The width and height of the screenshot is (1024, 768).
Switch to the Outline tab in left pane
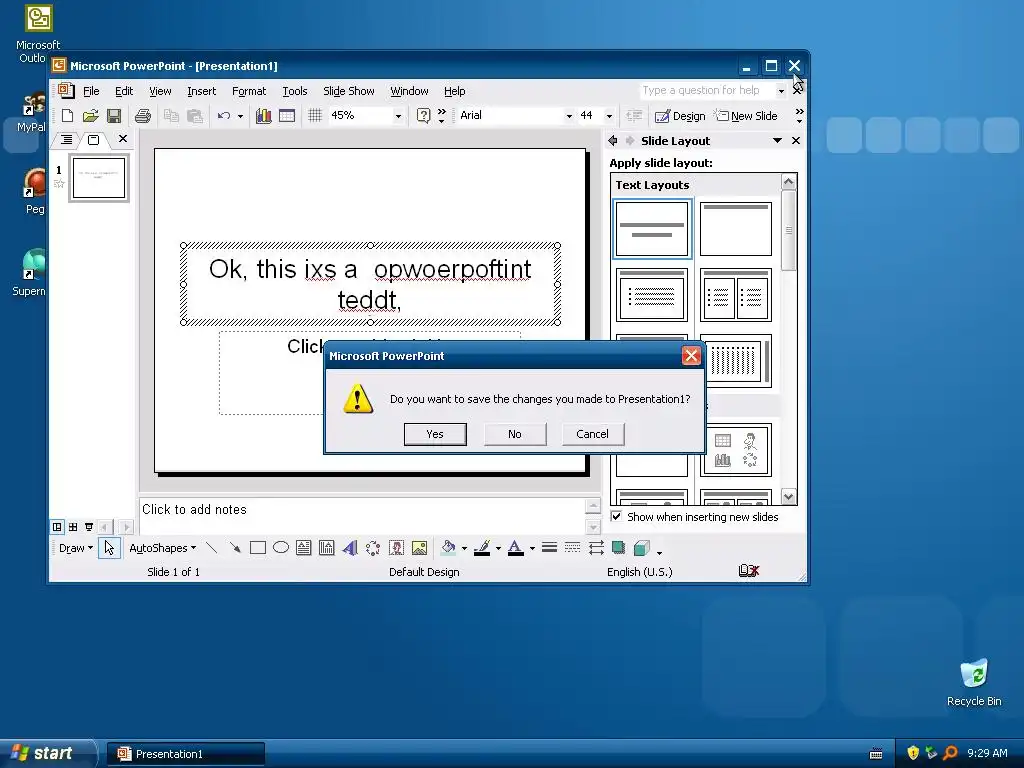(x=67, y=139)
